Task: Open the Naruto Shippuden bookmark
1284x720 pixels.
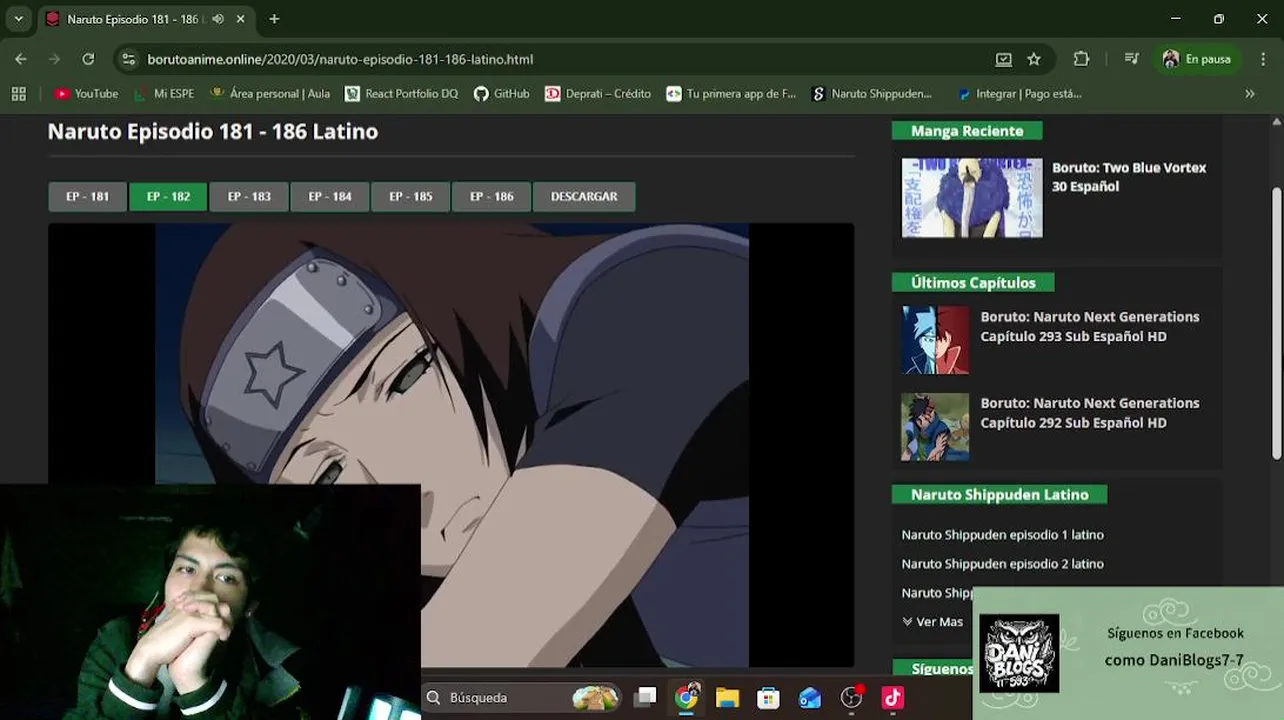Action: coord(871,93)
